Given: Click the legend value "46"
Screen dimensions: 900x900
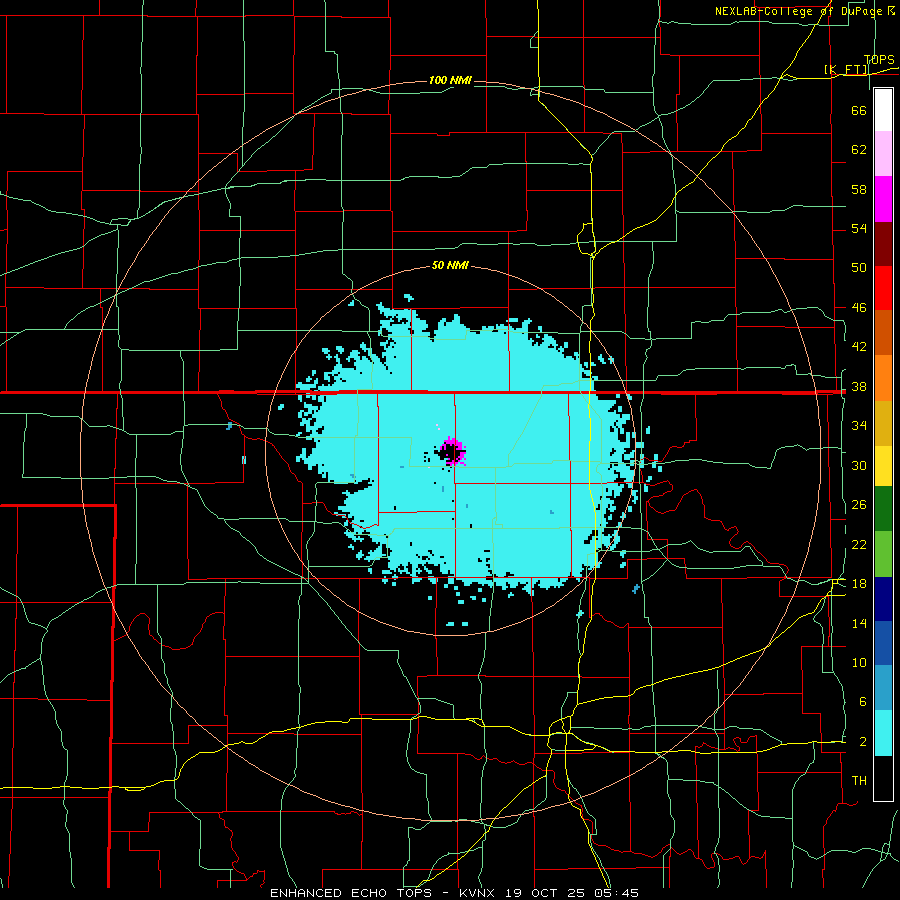Looking at the screenshot, I should (859, 308).
